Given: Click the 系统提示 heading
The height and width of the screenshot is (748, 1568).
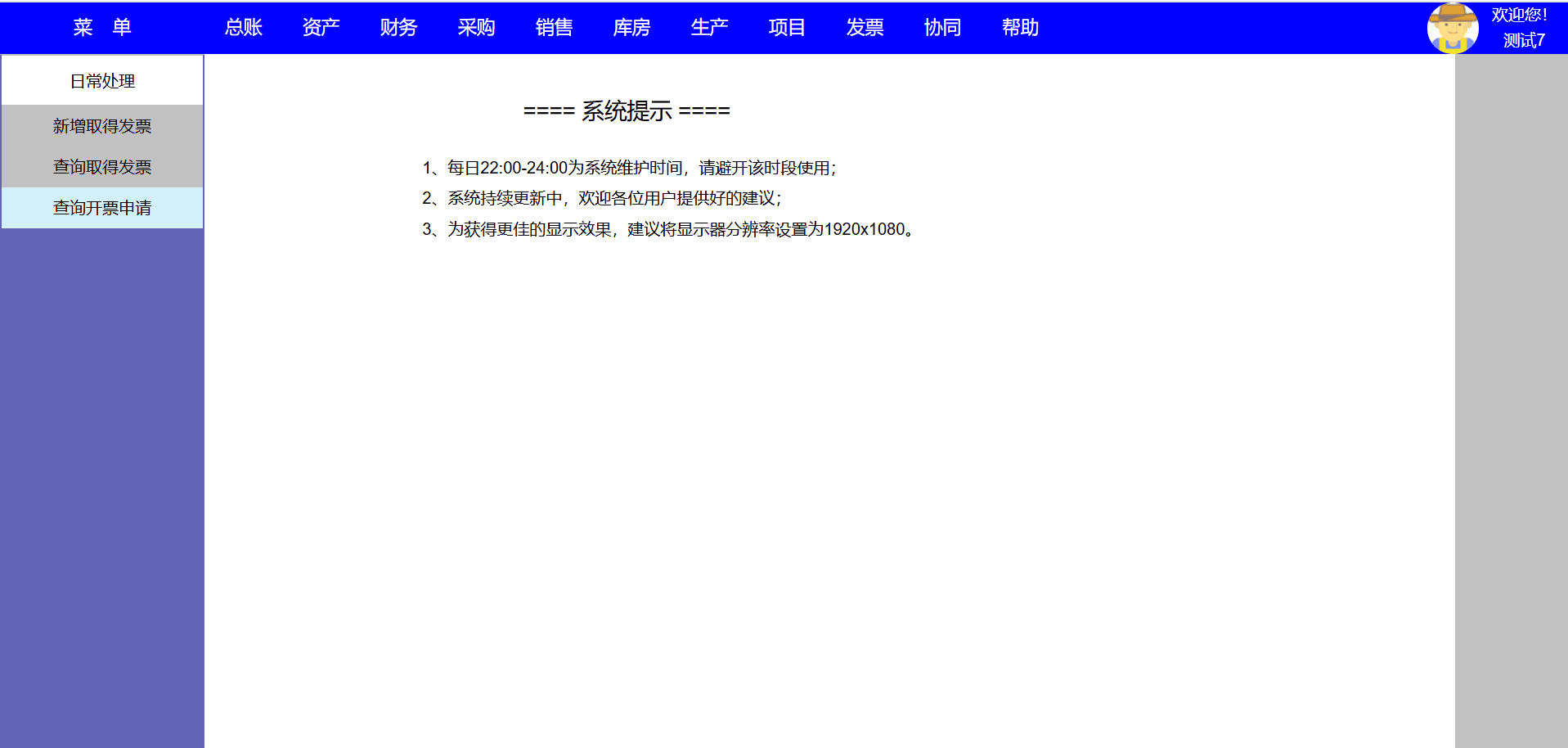Looking at the screenshot, I should click(x=627, y=111).
